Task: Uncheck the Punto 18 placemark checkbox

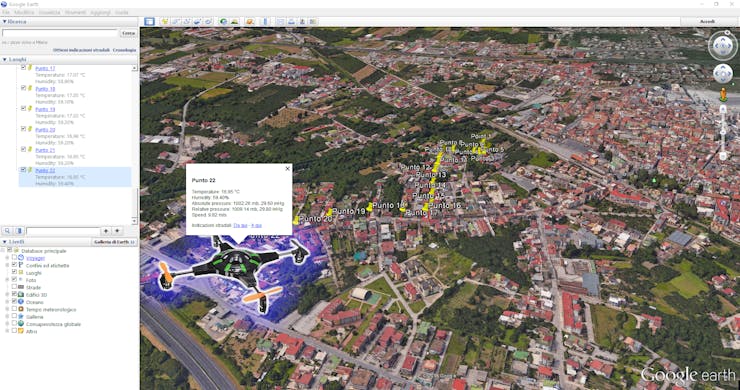Action: 23,88
